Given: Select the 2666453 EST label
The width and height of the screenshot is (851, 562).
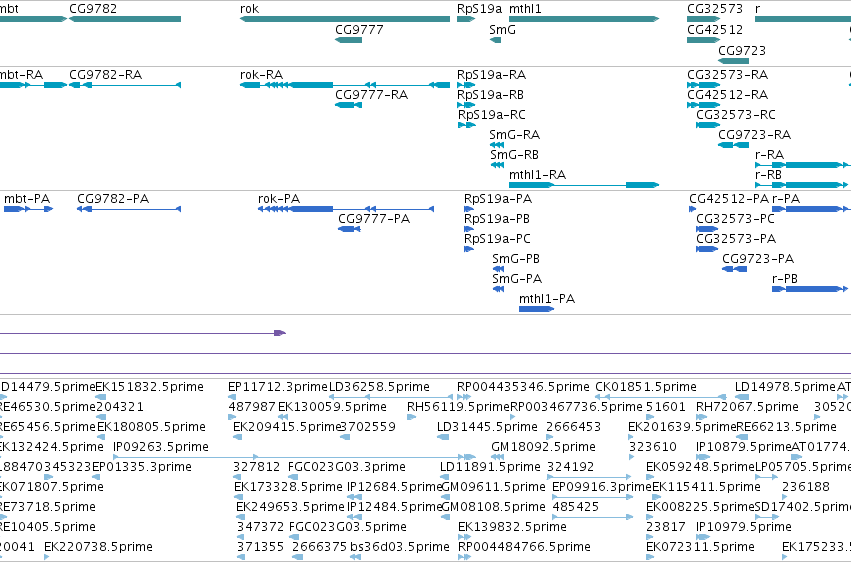Looking at the screenshot, I should (x=573, y=427).
